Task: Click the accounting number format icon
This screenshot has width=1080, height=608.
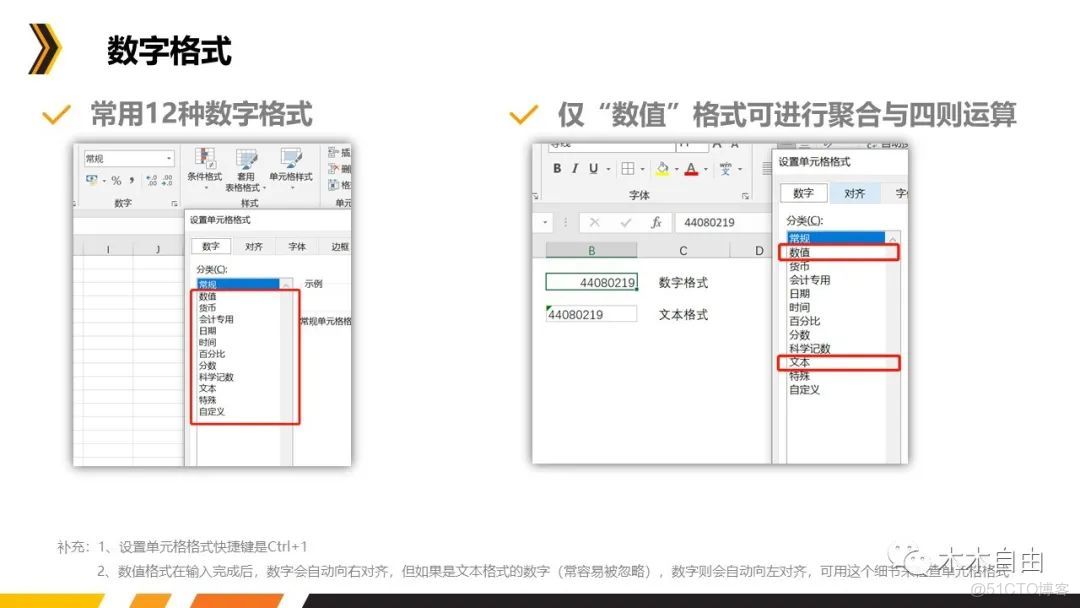Action: (92, 178)
